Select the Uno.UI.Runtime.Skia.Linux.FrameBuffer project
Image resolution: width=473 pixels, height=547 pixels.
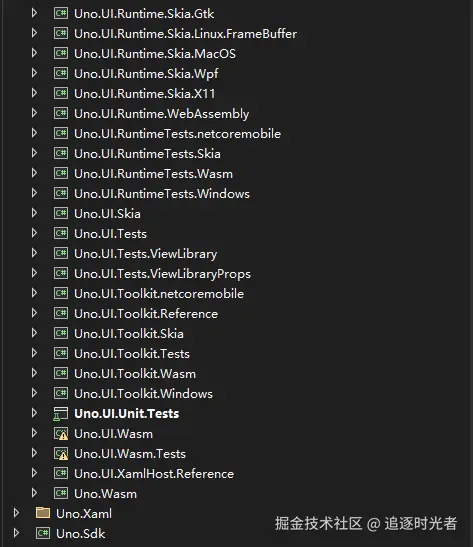pos(186,34)
